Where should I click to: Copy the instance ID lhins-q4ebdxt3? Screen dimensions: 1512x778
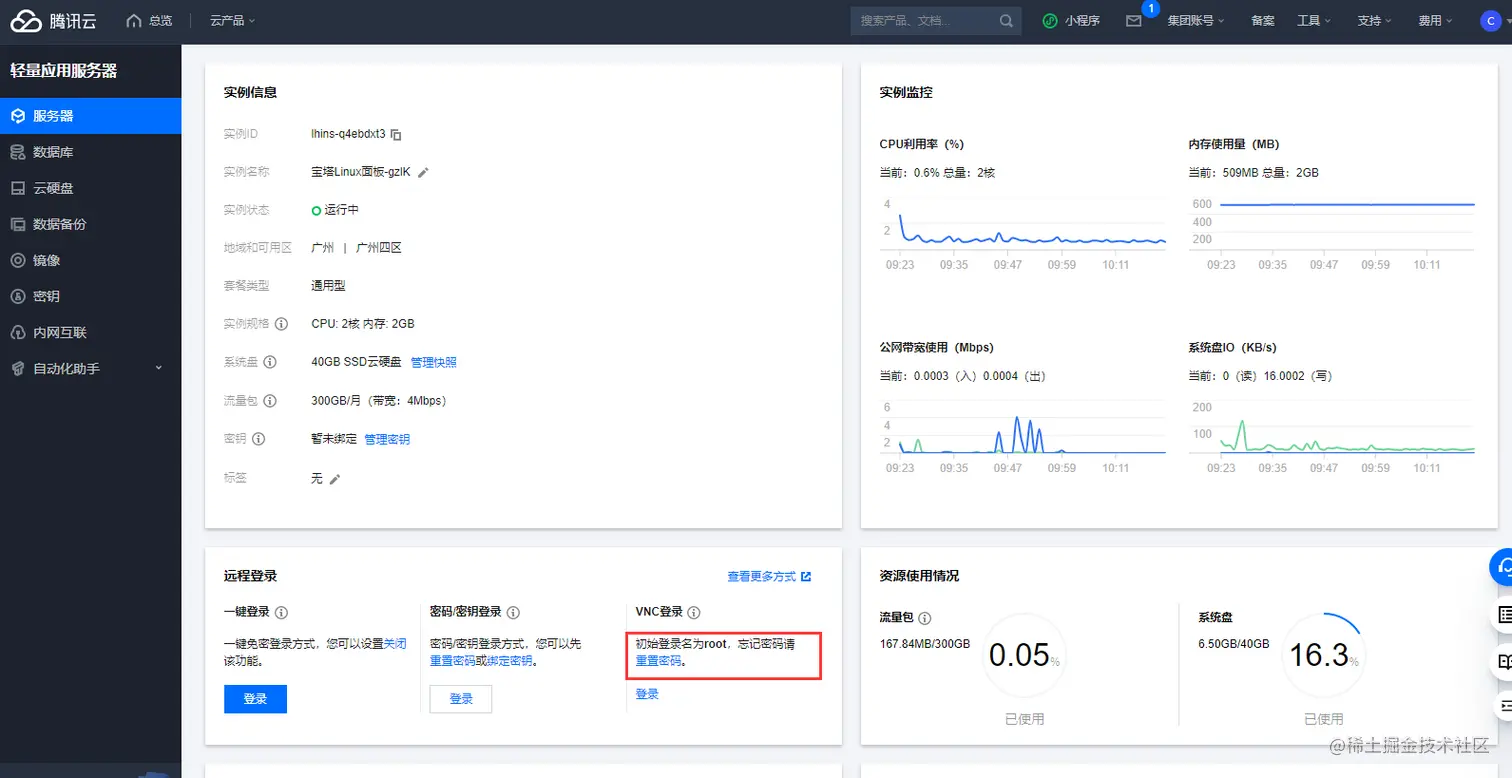396,134
